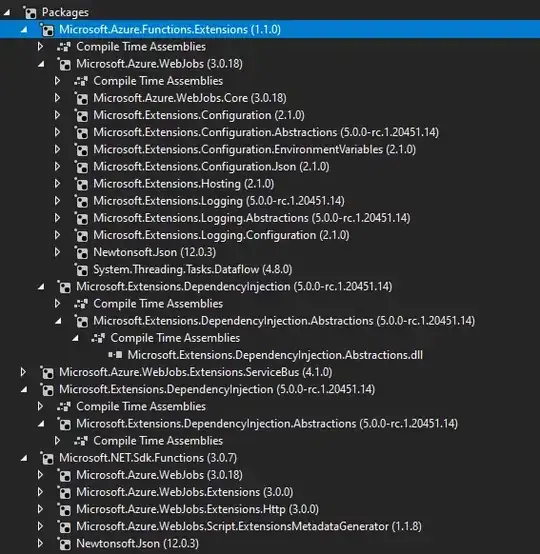
Task: Select the 'Packages' root label
Action: click(x=65, y=12)
